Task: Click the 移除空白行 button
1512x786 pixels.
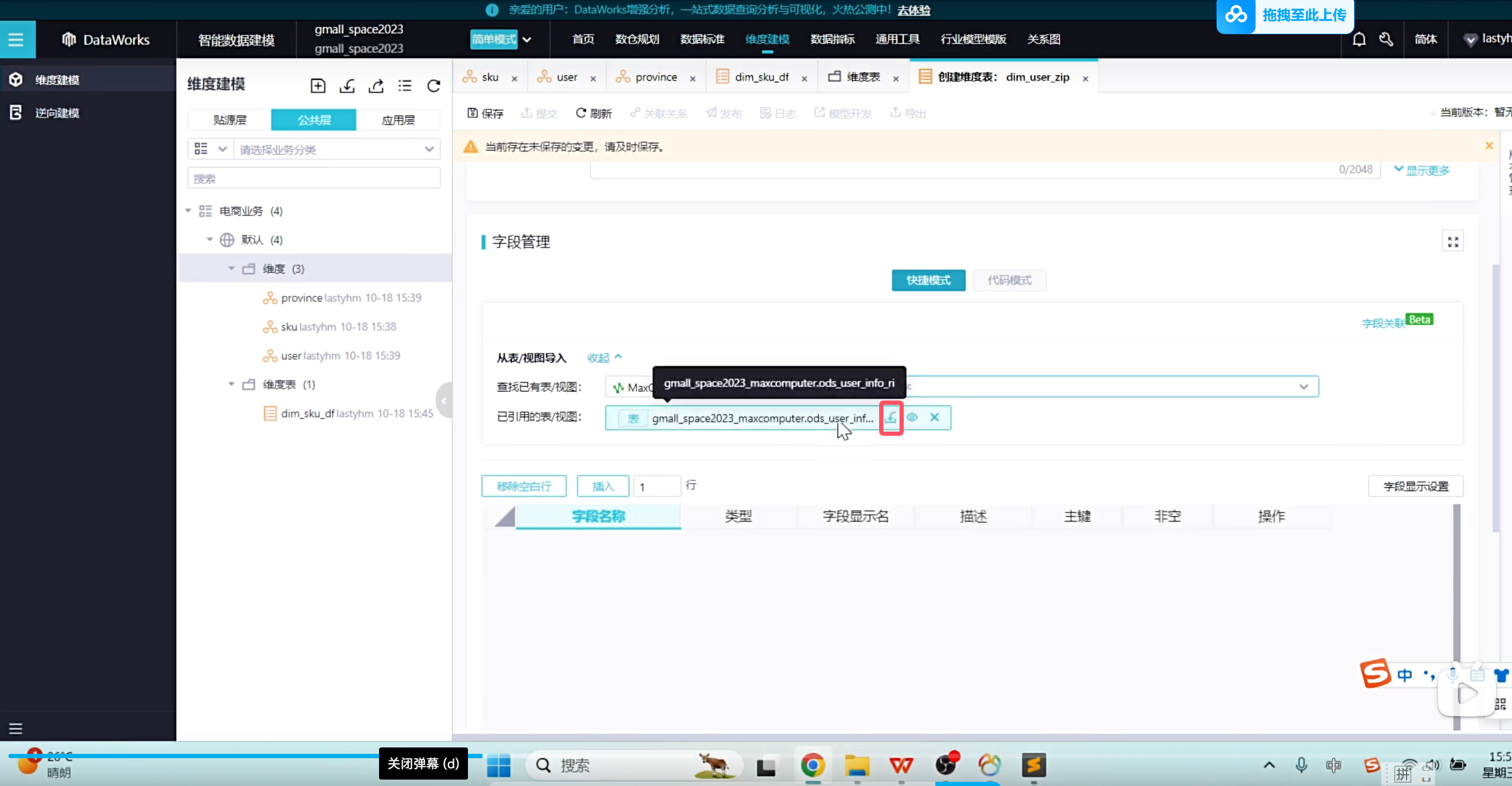Action: [x=524, y=486]
